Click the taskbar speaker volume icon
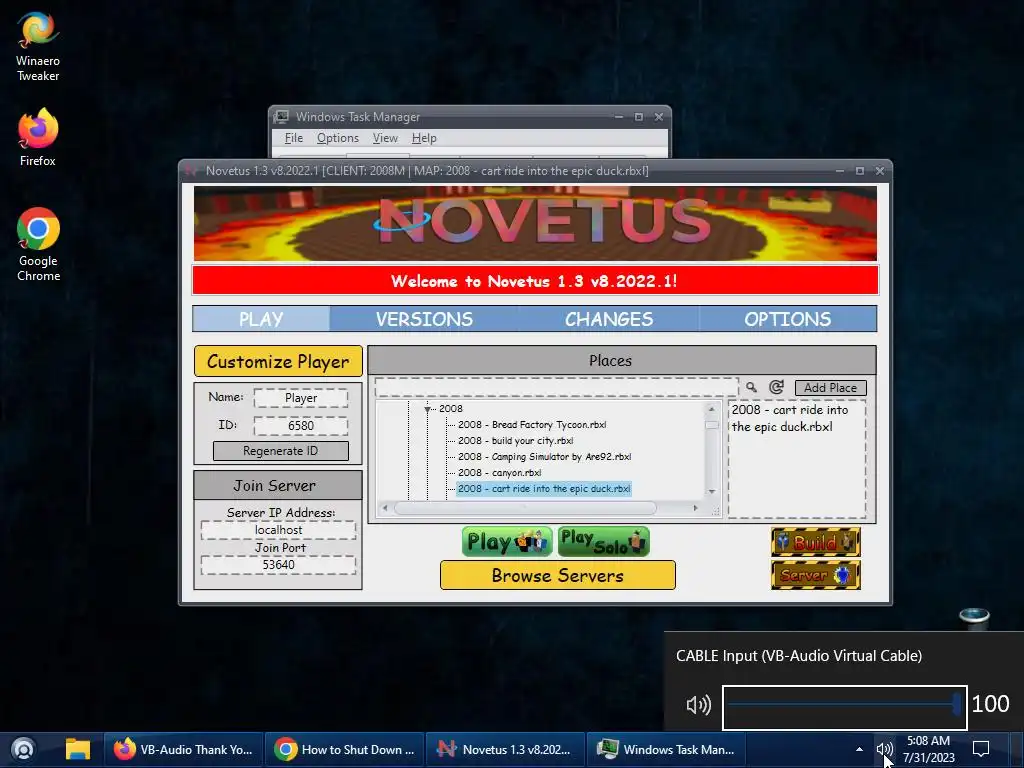 (884, 750)
